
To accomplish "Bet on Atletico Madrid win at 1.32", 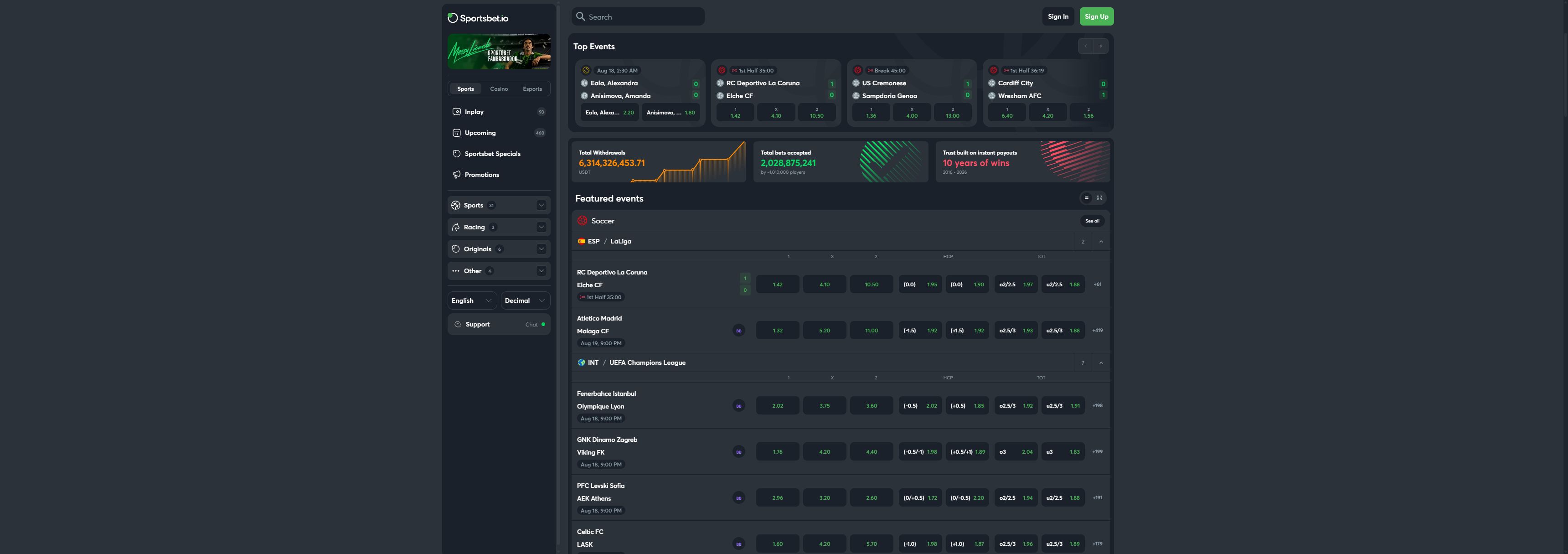I will click(x=777, y=331).
